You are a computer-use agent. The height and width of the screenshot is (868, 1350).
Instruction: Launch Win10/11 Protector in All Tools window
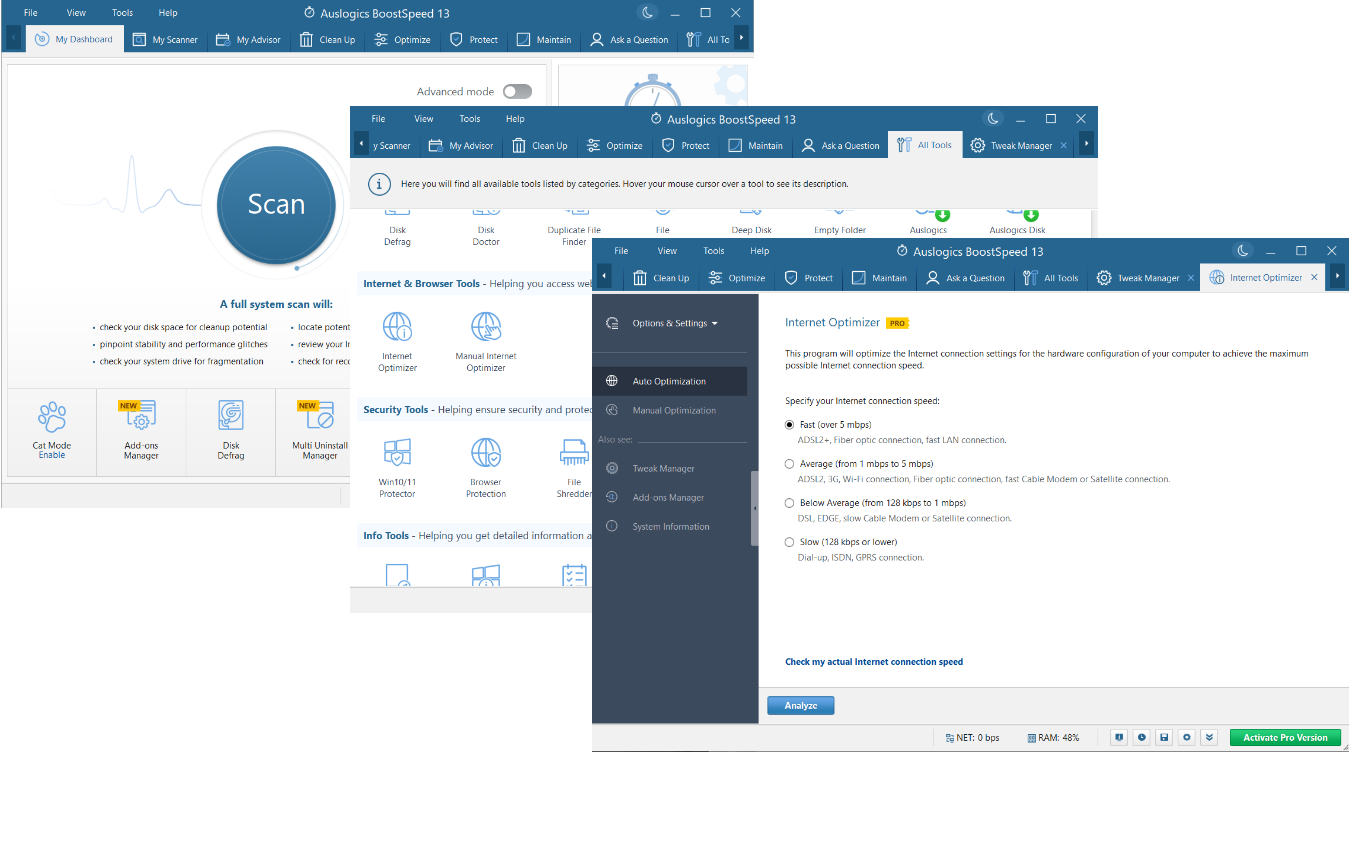pos(397,467)
